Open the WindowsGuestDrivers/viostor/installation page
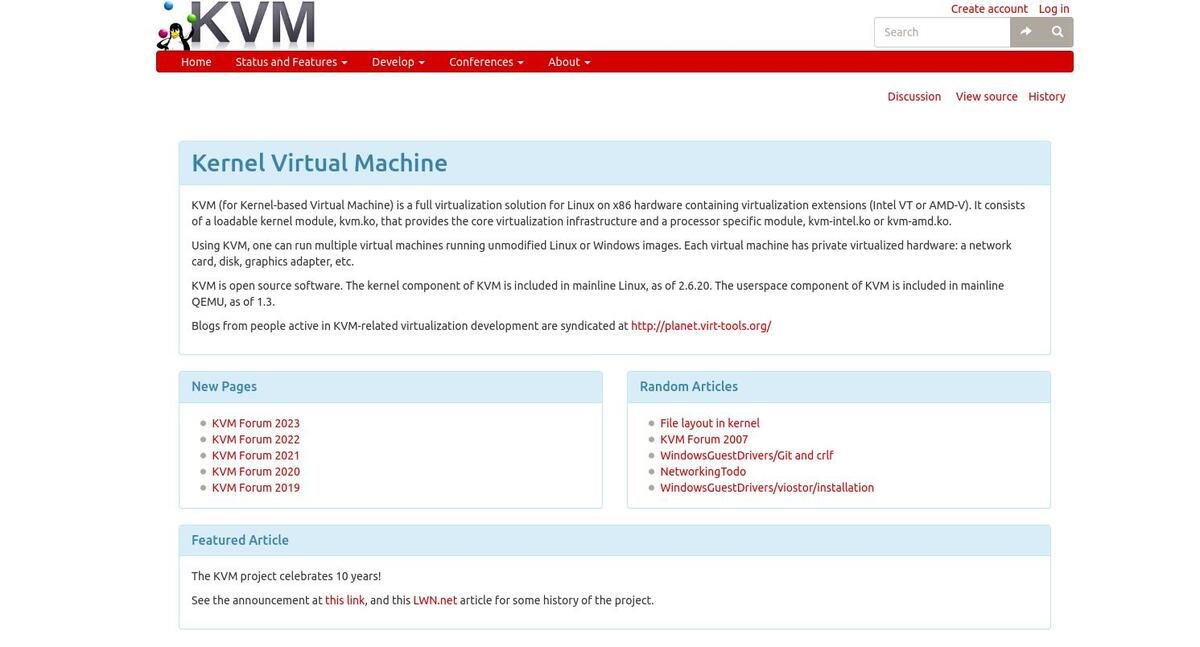The height and width of the screenshot is (647, 1200). click(x=767, y=486)
